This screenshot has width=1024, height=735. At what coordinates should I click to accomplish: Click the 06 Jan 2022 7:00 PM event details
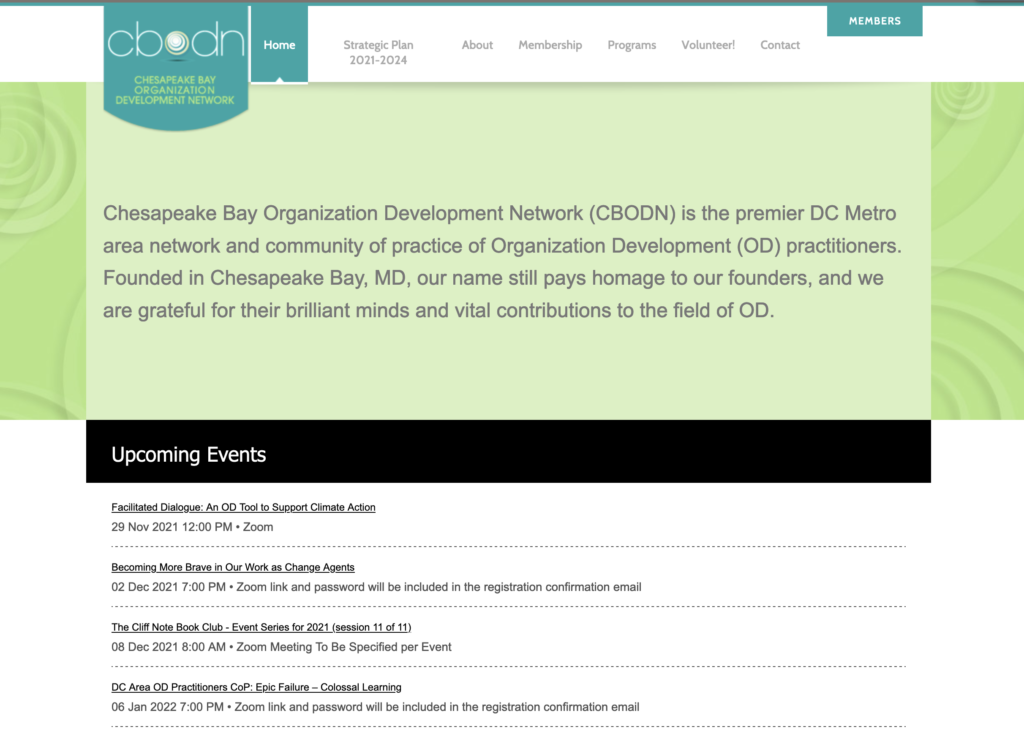click(x=376, y=708)
